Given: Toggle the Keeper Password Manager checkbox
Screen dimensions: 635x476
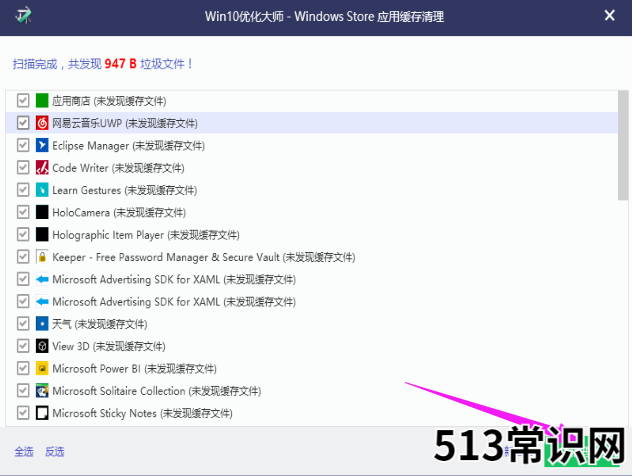Looking at the screenshot, I should 23,256.
